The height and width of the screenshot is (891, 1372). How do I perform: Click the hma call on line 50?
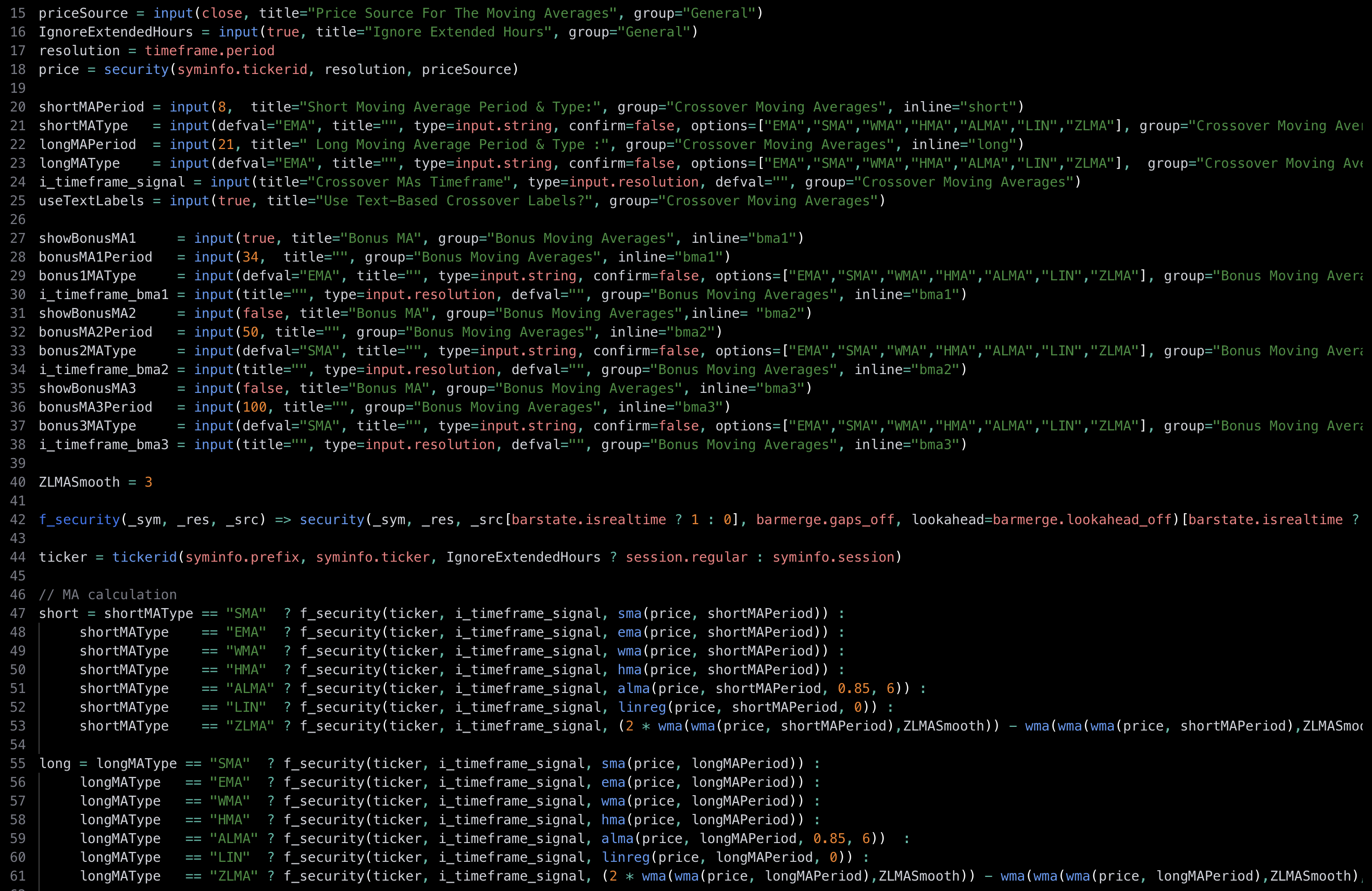click(x=630, y=670)
